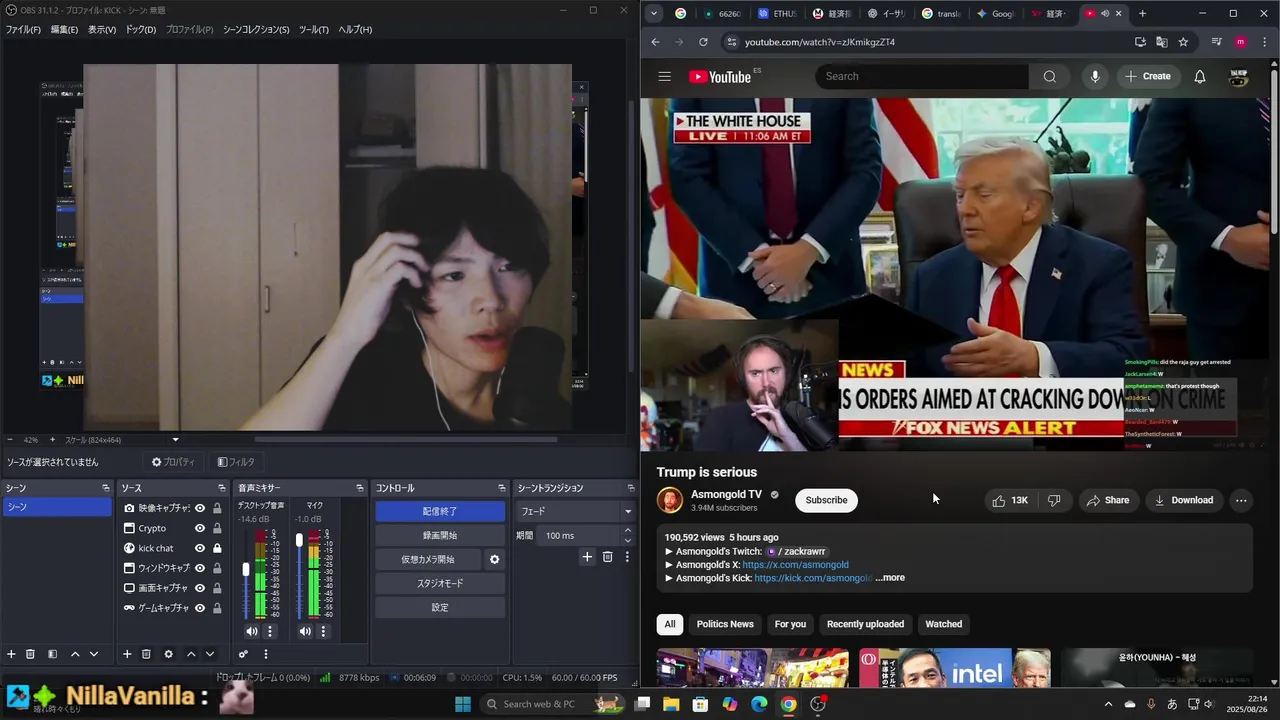Open source properties gear in Sources toolbar
Viewport: 1280px width, 720px height.
[168, 654]
